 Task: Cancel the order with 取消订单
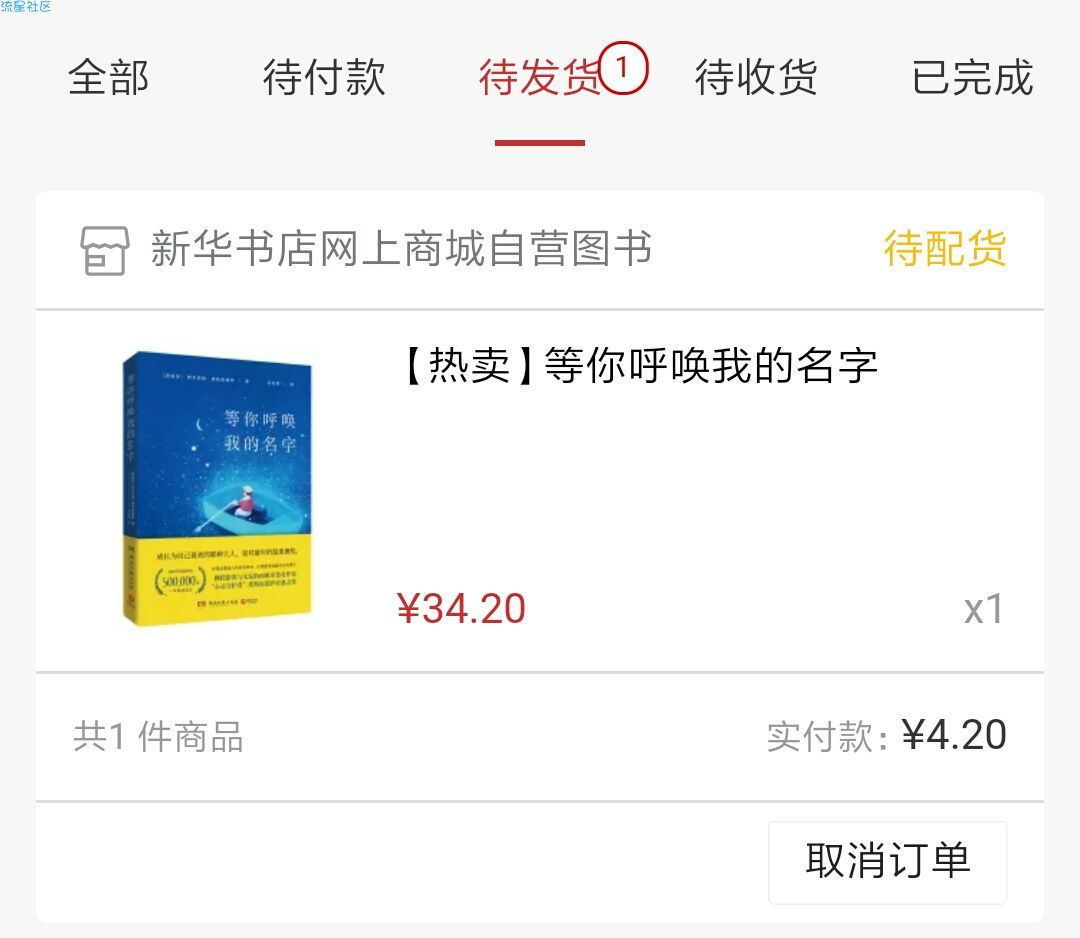point(887,862)
